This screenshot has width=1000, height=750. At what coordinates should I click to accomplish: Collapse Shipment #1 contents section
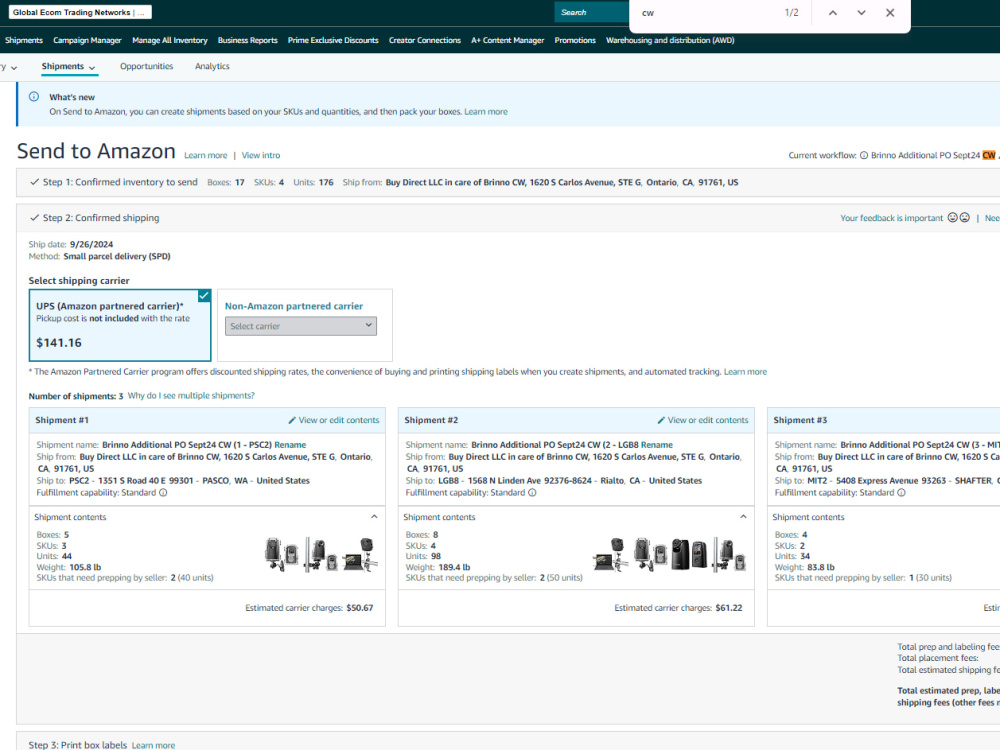coord(374,517)
